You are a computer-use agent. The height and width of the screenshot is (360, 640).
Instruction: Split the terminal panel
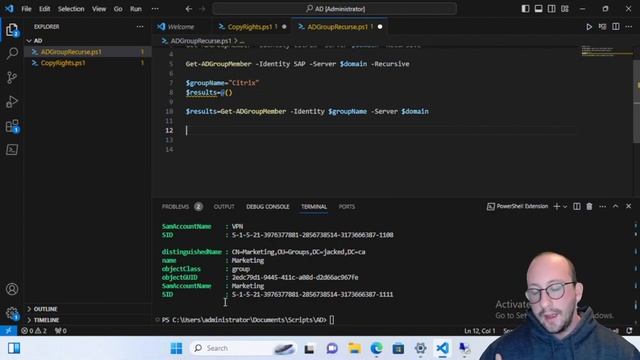[x=576, y=207]
